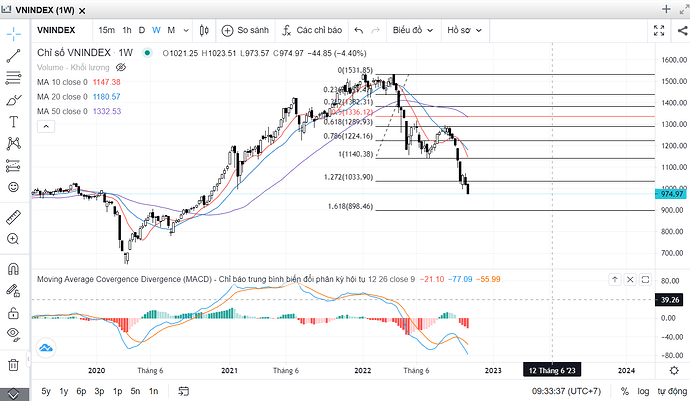The width and height of the screenshot is (690, 401).
Task: Toggle lock all drawing tools
Action: [x=13, y=309]
